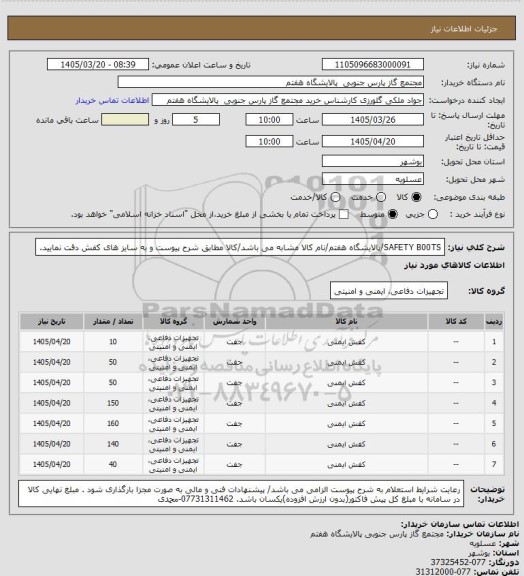Image resolution: width=524 pixels, height=576 pixels.
Task: Click the واحد شمارش column header
Action: [234, 322]
